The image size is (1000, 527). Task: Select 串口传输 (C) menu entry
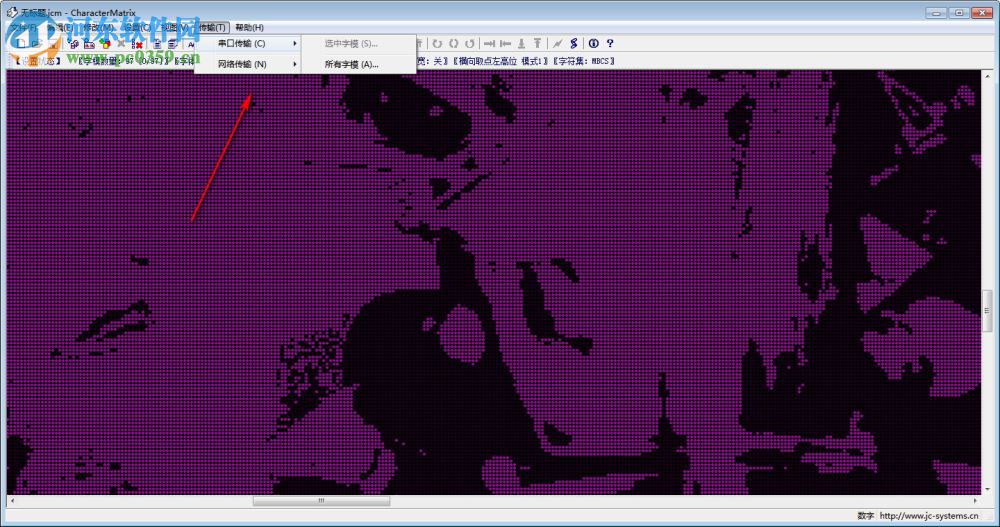(248, 43)
